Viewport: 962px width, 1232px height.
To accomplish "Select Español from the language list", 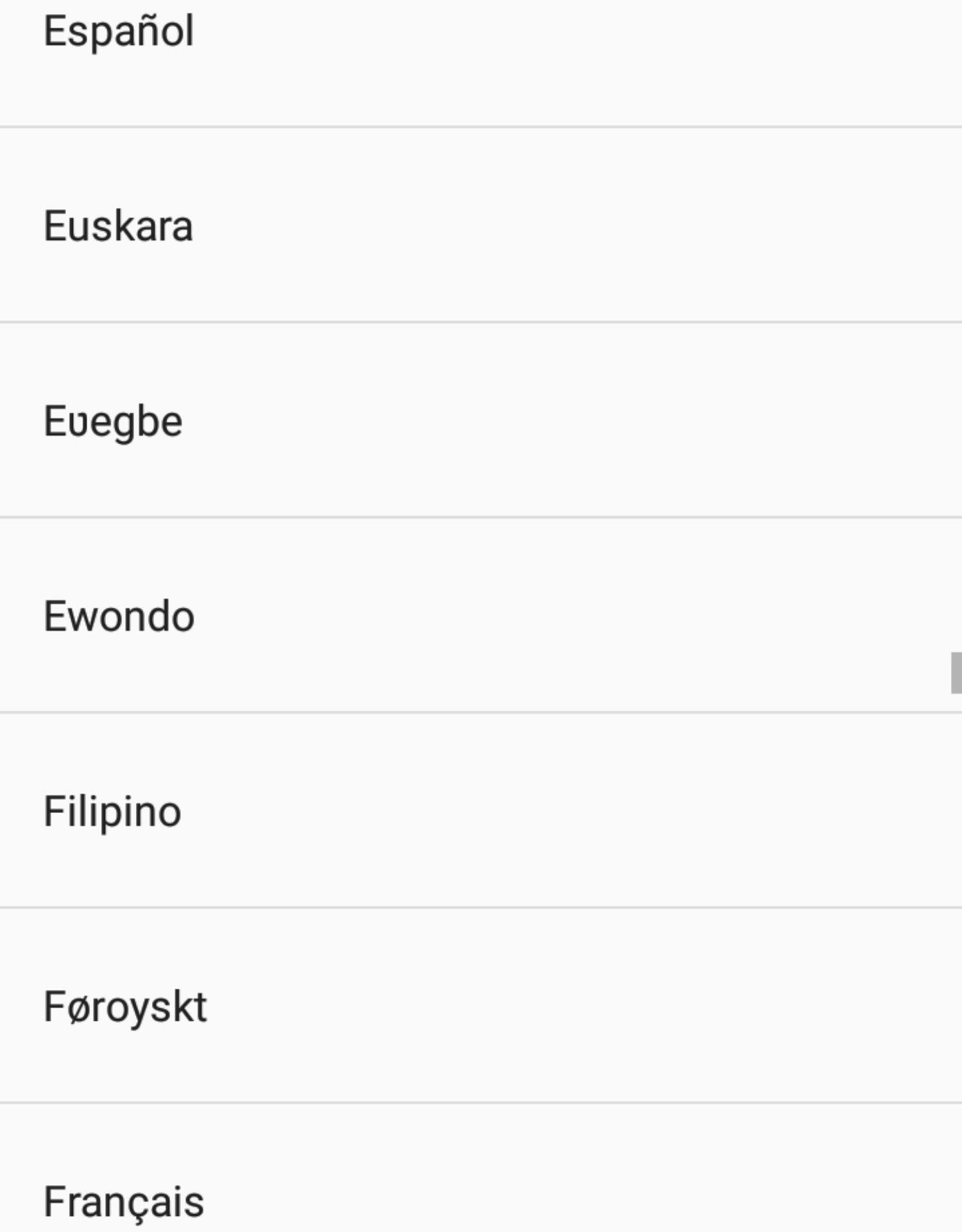I will coord(119,32).
